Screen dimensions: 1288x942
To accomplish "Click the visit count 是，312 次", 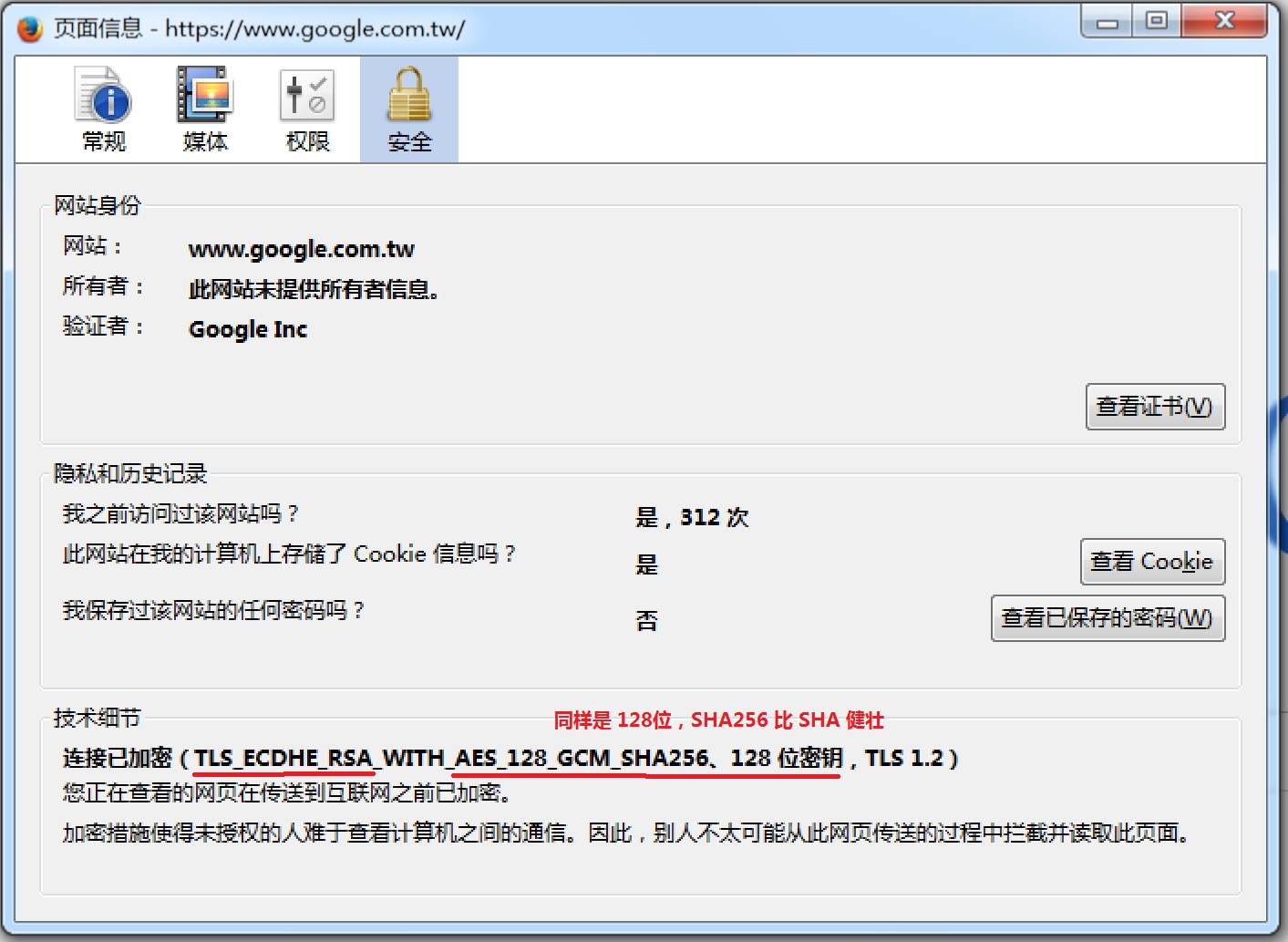I will click(692, 517).
